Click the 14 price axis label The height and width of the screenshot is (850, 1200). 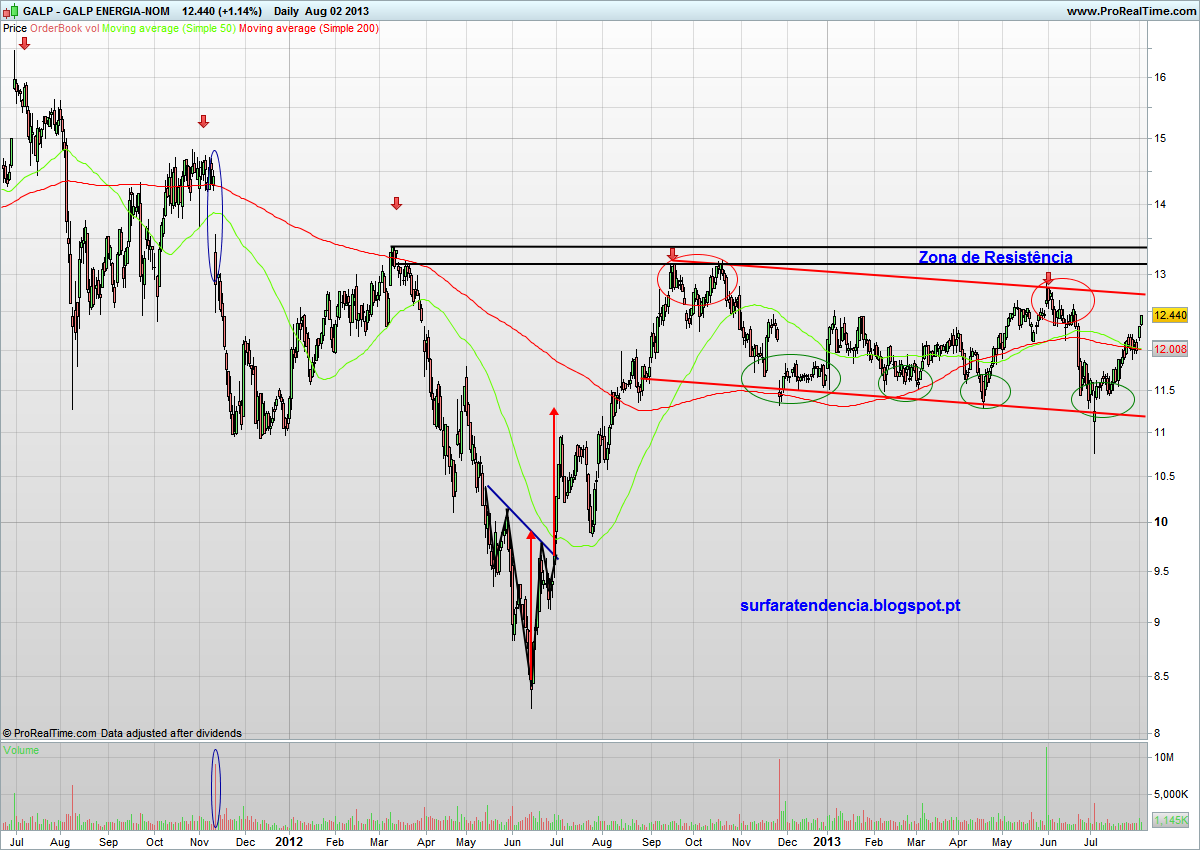(x=1160, y=204)
